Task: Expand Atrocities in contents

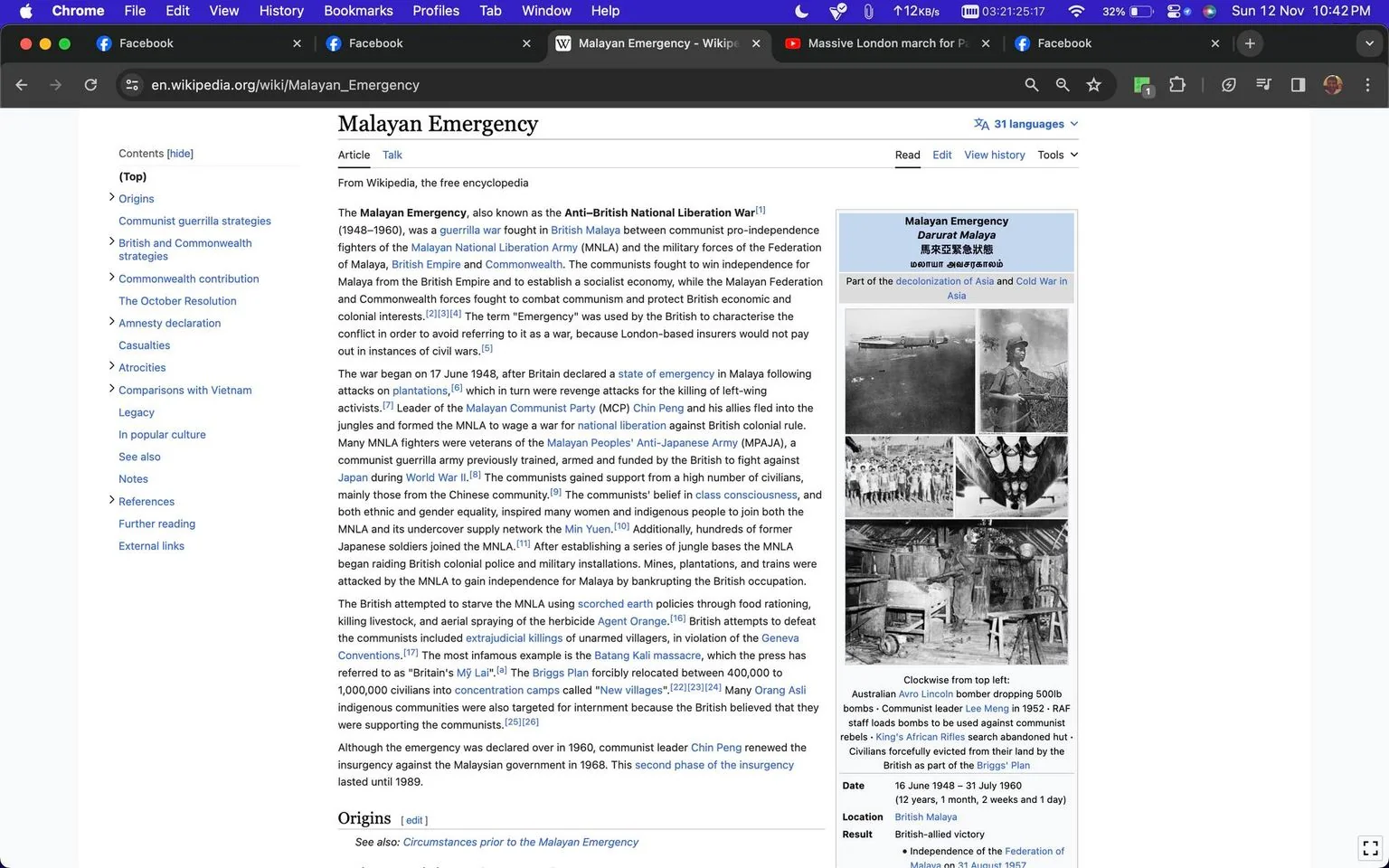Action: 111,366
